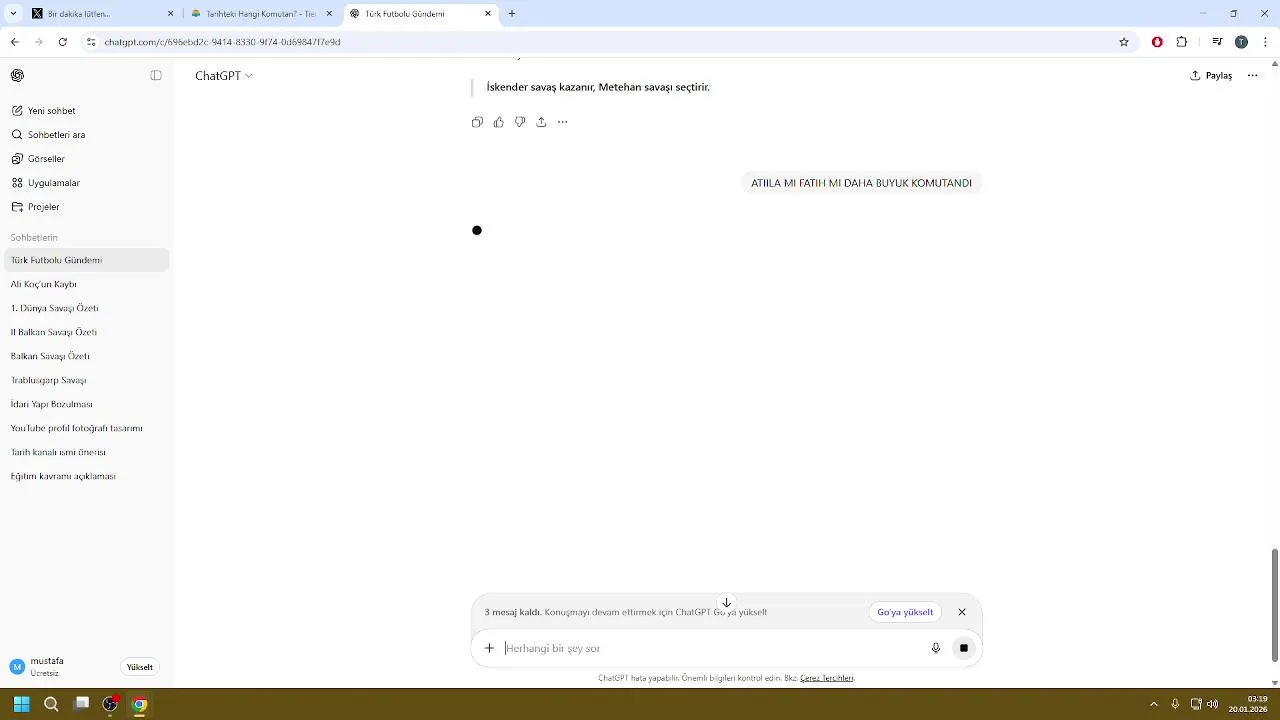Click the user message 'ATIILA MI FATIH MI' bubble
1280x720 pixels.
pyautogui.click(x=861, y=183)
